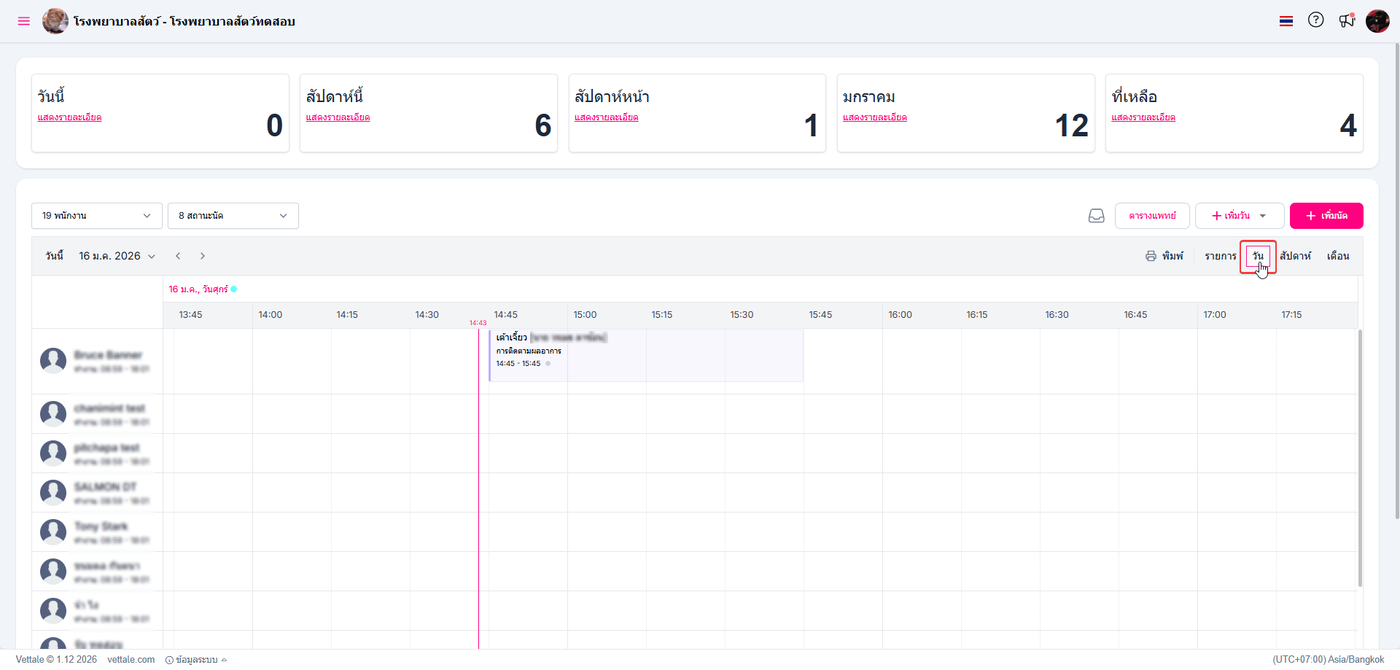
Task: Click SALMON DT's avatar icon
Action: (53, 492)
